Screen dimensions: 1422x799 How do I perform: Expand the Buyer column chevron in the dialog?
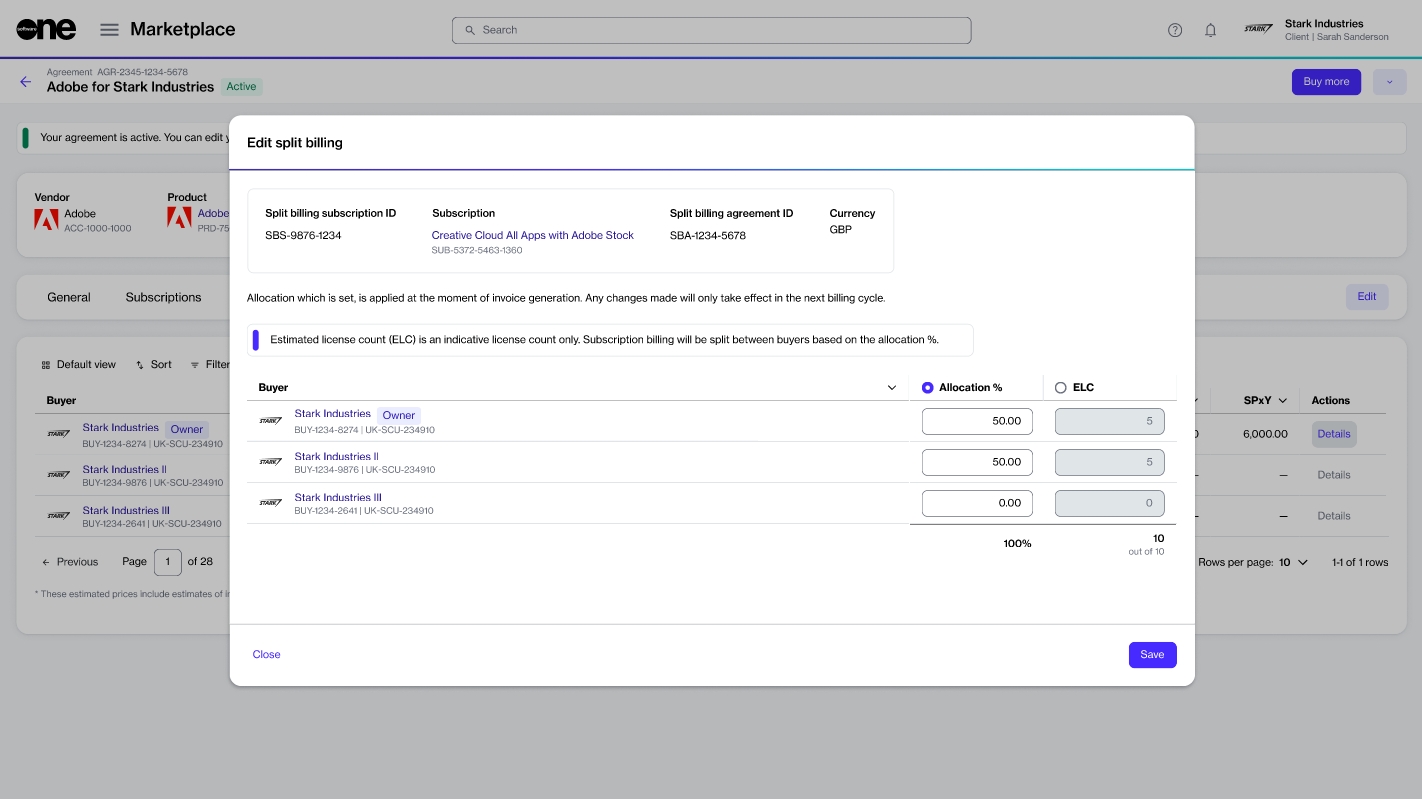[x=892, y=388]
